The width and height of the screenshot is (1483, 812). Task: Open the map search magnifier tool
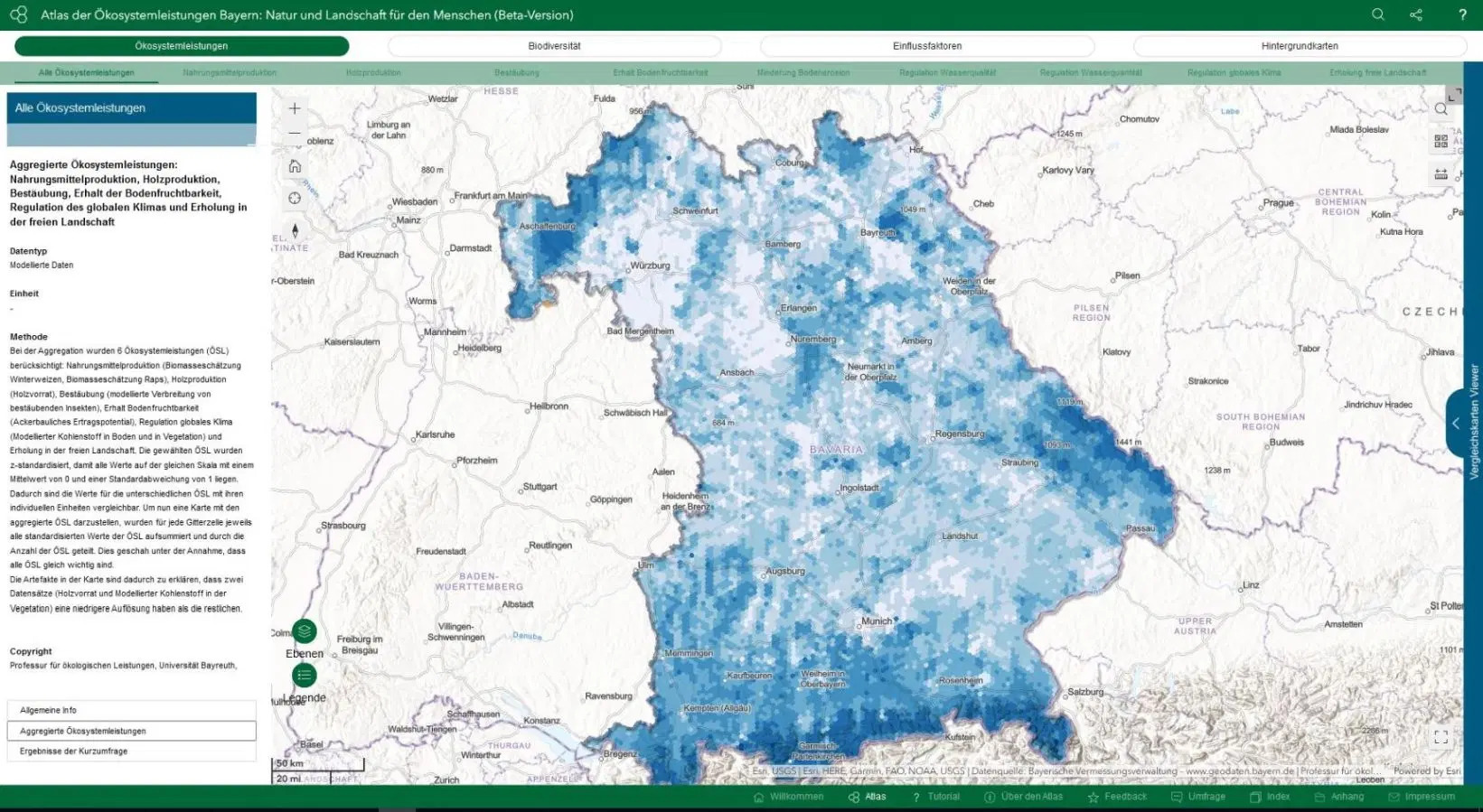pyautogui.click(x=1441, y=109)
